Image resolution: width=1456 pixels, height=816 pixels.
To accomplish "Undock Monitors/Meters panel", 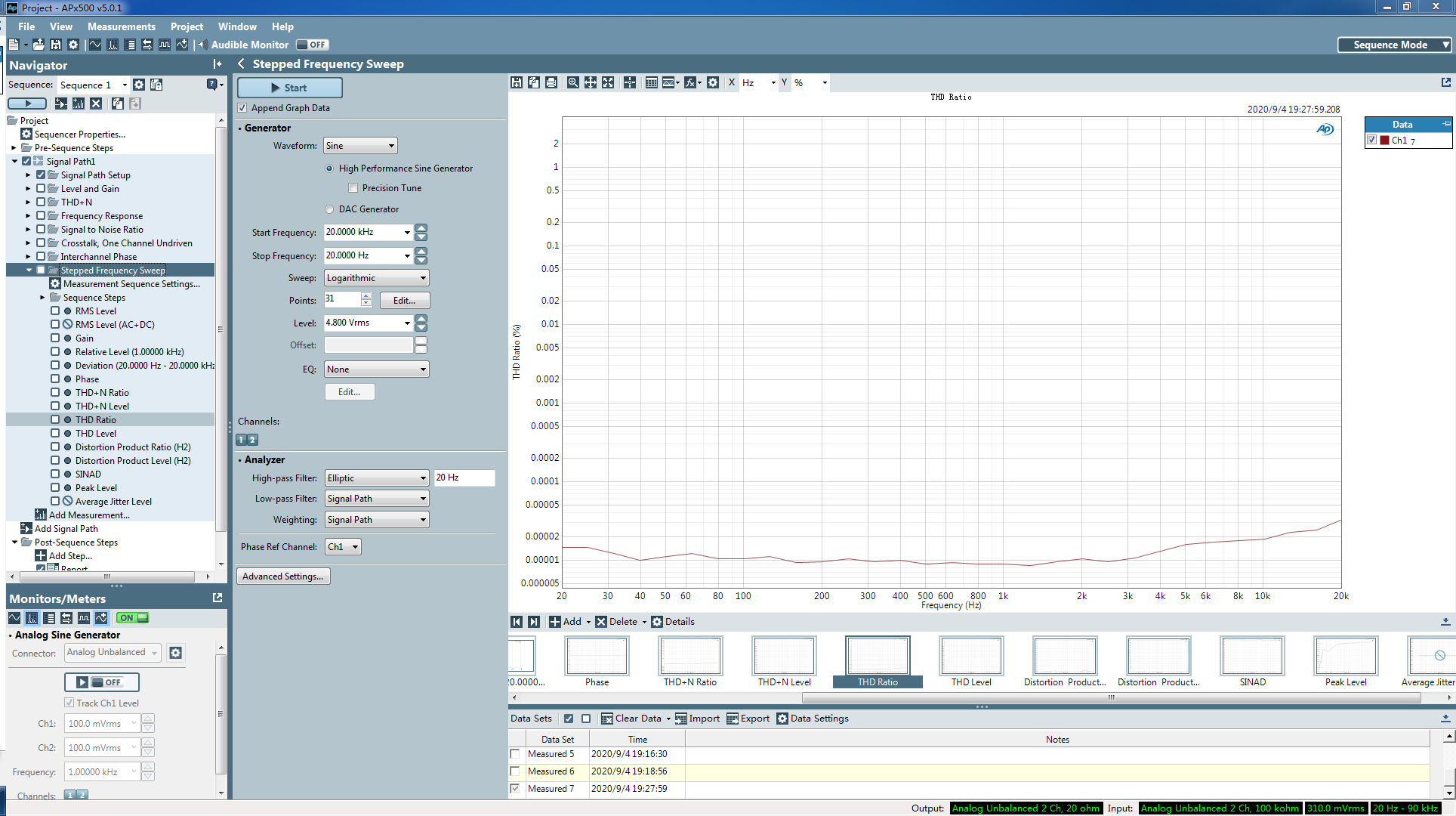I will (217, 598).
